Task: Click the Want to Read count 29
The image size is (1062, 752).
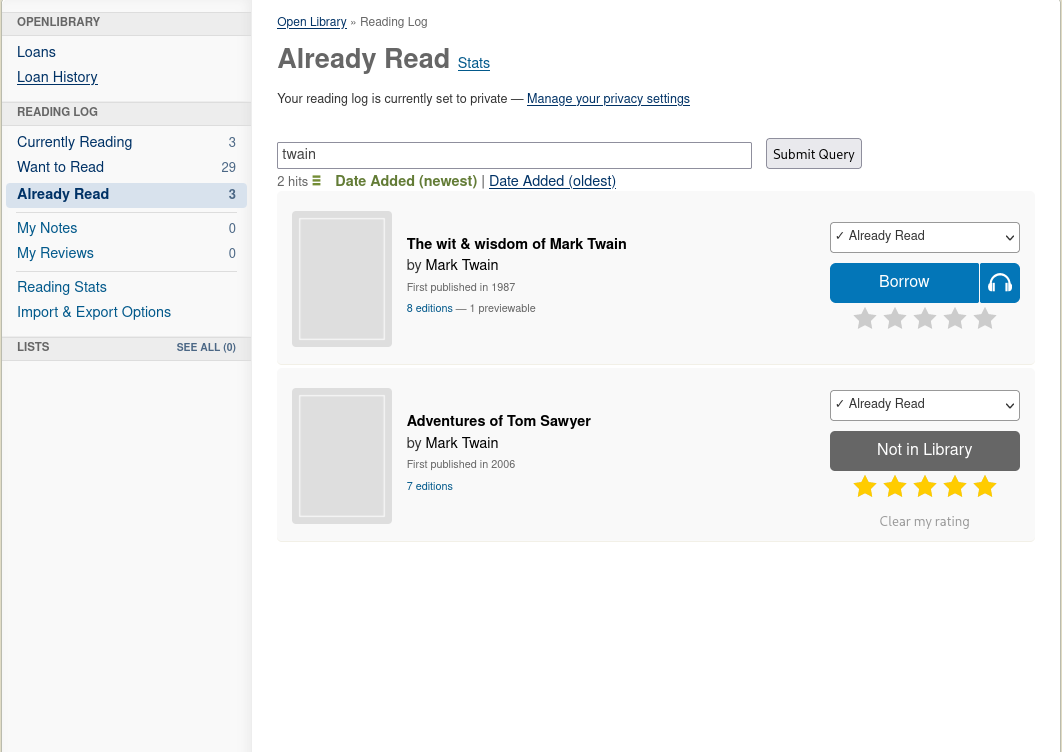Action: point(228,167)
